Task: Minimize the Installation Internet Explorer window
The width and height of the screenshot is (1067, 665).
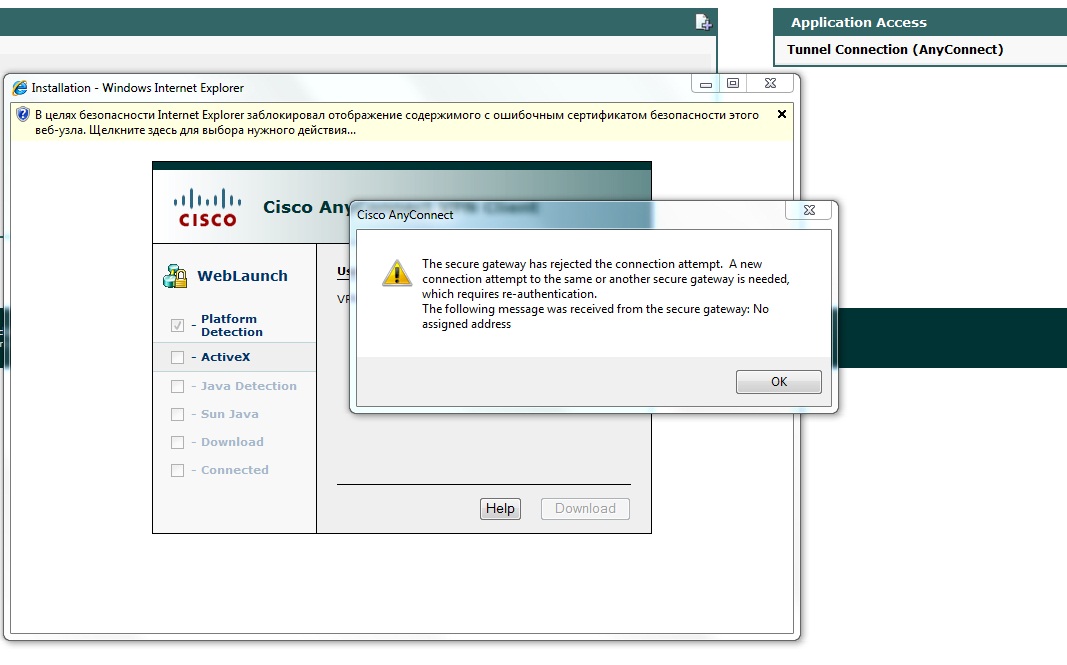Action: coord(706,84)
